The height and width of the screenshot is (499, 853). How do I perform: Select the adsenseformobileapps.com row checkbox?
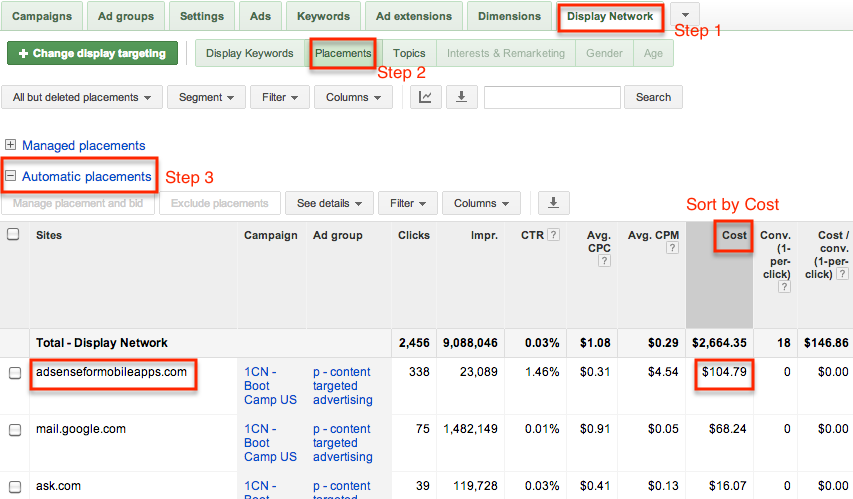(x=14, y=373)
